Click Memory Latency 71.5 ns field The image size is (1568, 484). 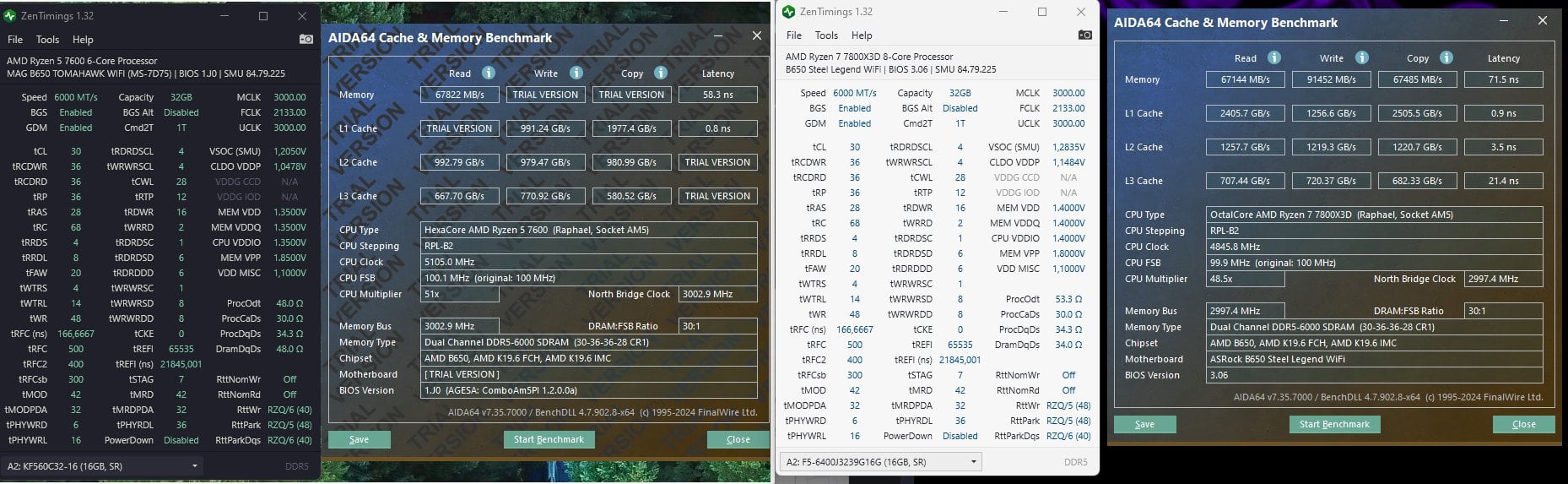1503,79
